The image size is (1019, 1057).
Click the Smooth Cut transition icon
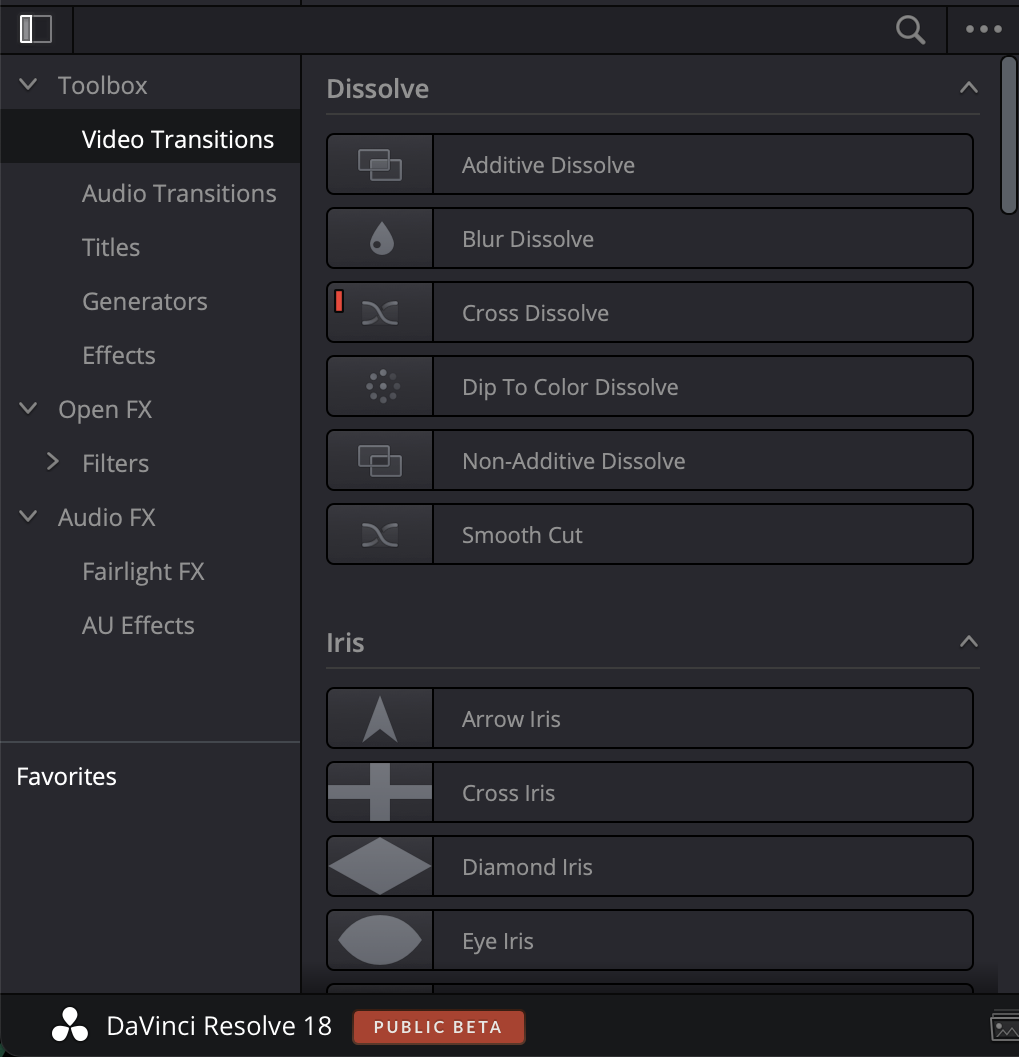tap(378, 533)
